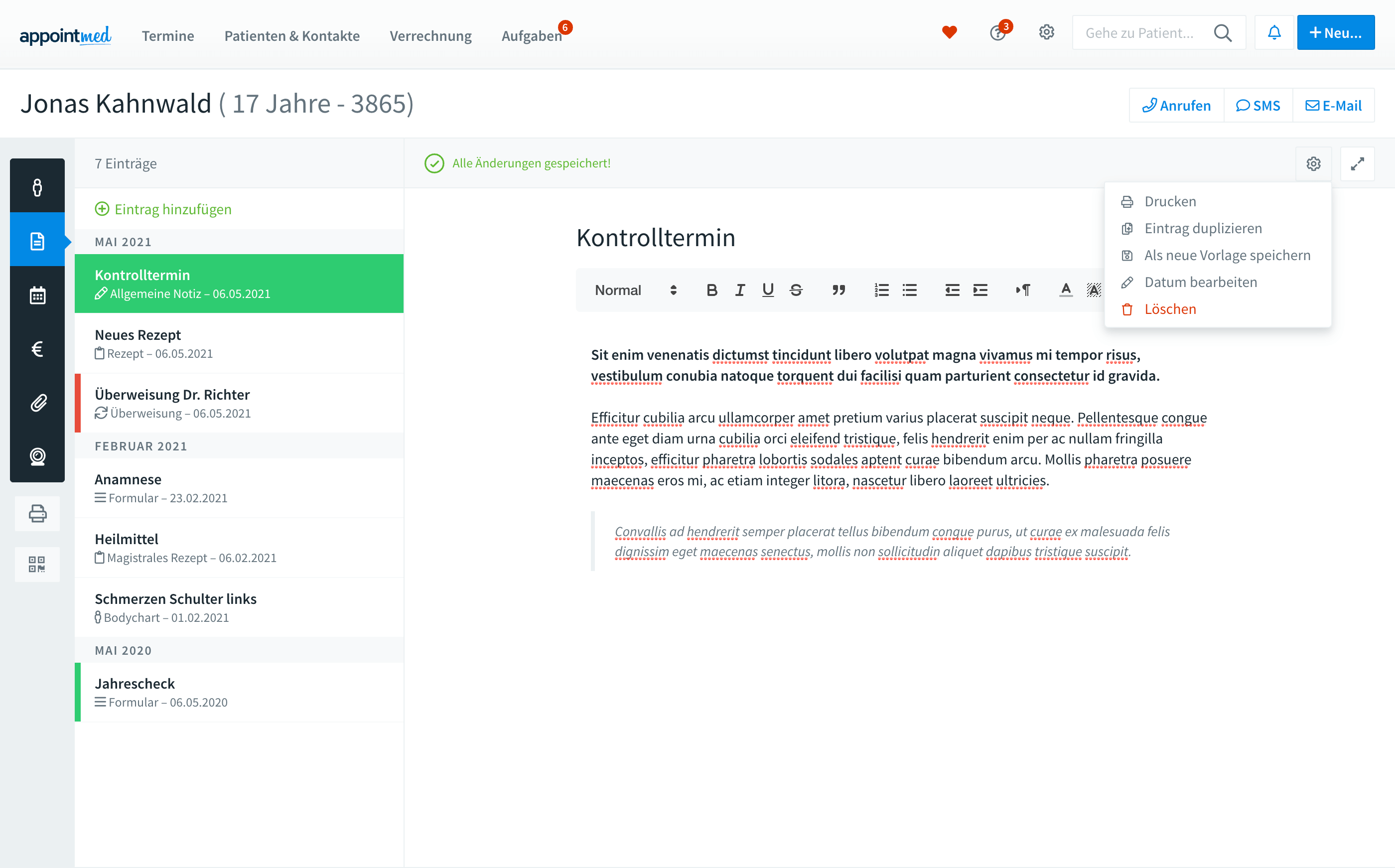
Task: Insert a bullet list
Action: coord(910,290)
